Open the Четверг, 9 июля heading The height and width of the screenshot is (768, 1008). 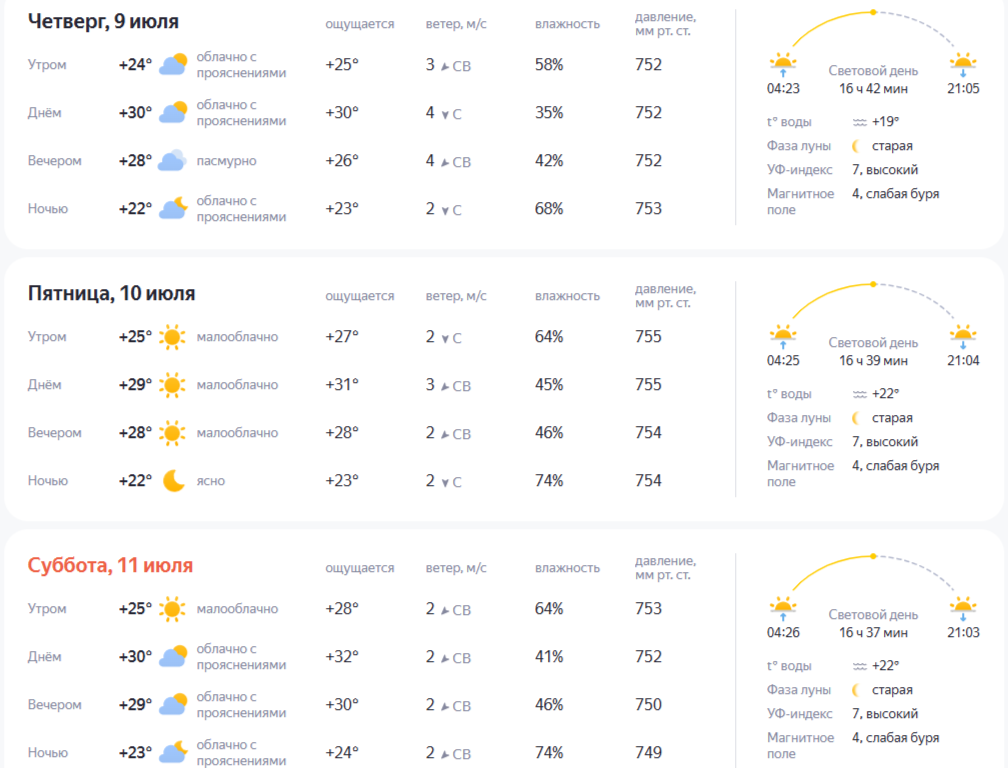104,21
